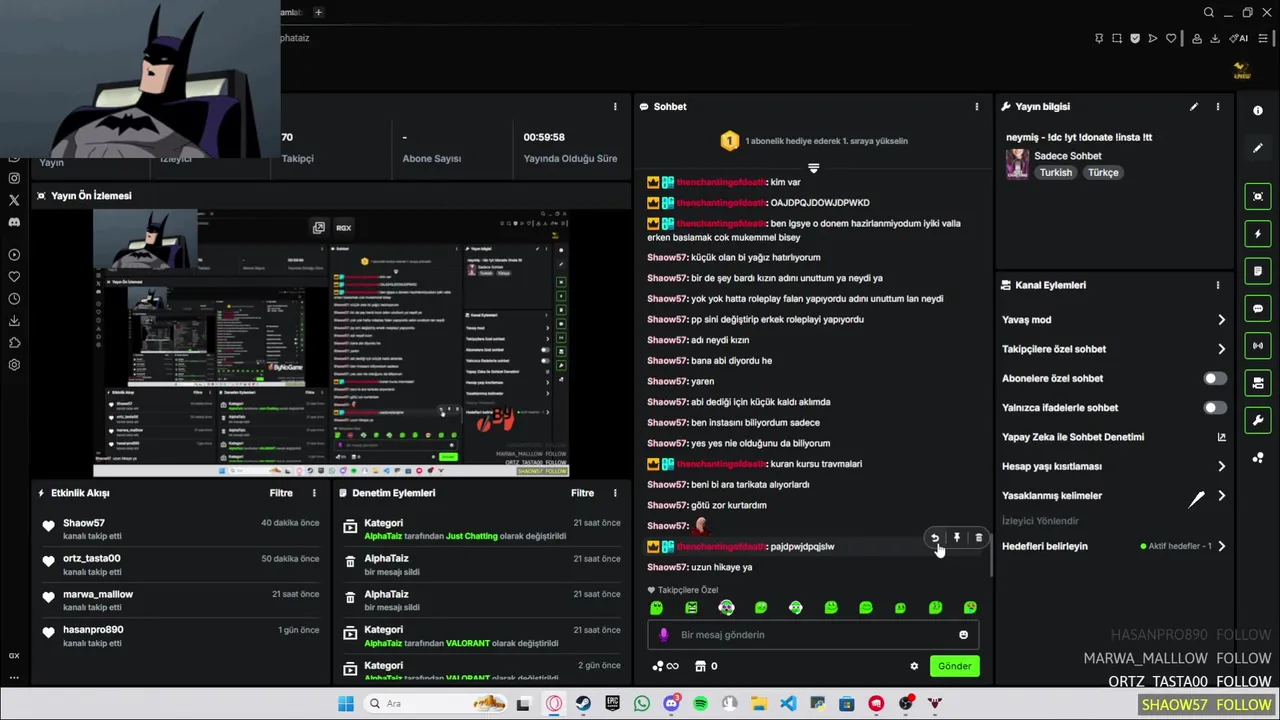Open Steam from the taskbar

pos(583,704)
